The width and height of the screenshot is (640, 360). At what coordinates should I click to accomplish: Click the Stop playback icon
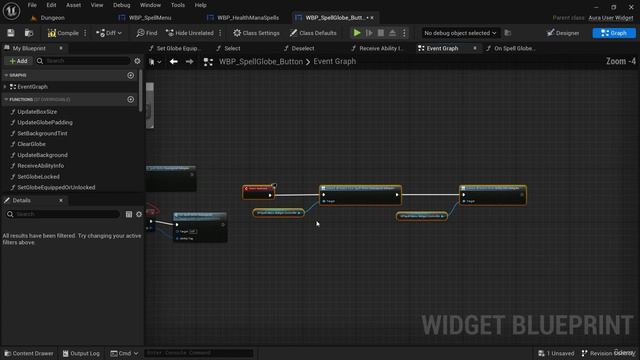(380, 33)
